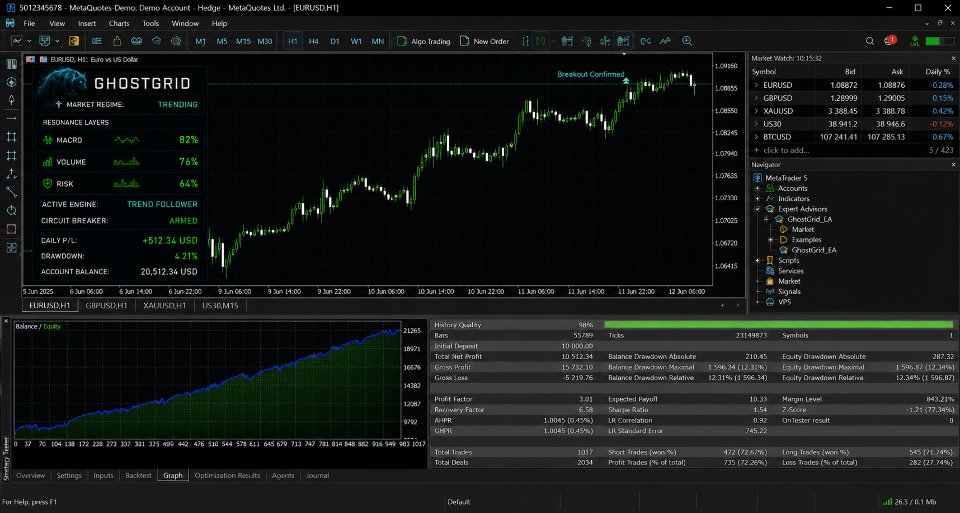The image size is (960, 513).
Task: Switch chart to MN timeframe
Action: pyautogui.click(x=378, y=42)
